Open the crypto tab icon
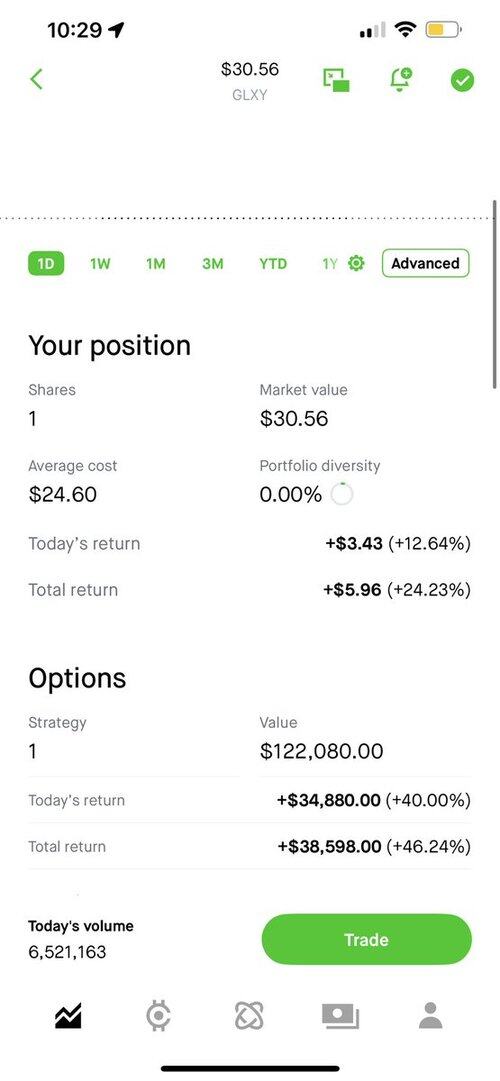Viewport: 500px width, 1081px height. (x=159, y=1016)
